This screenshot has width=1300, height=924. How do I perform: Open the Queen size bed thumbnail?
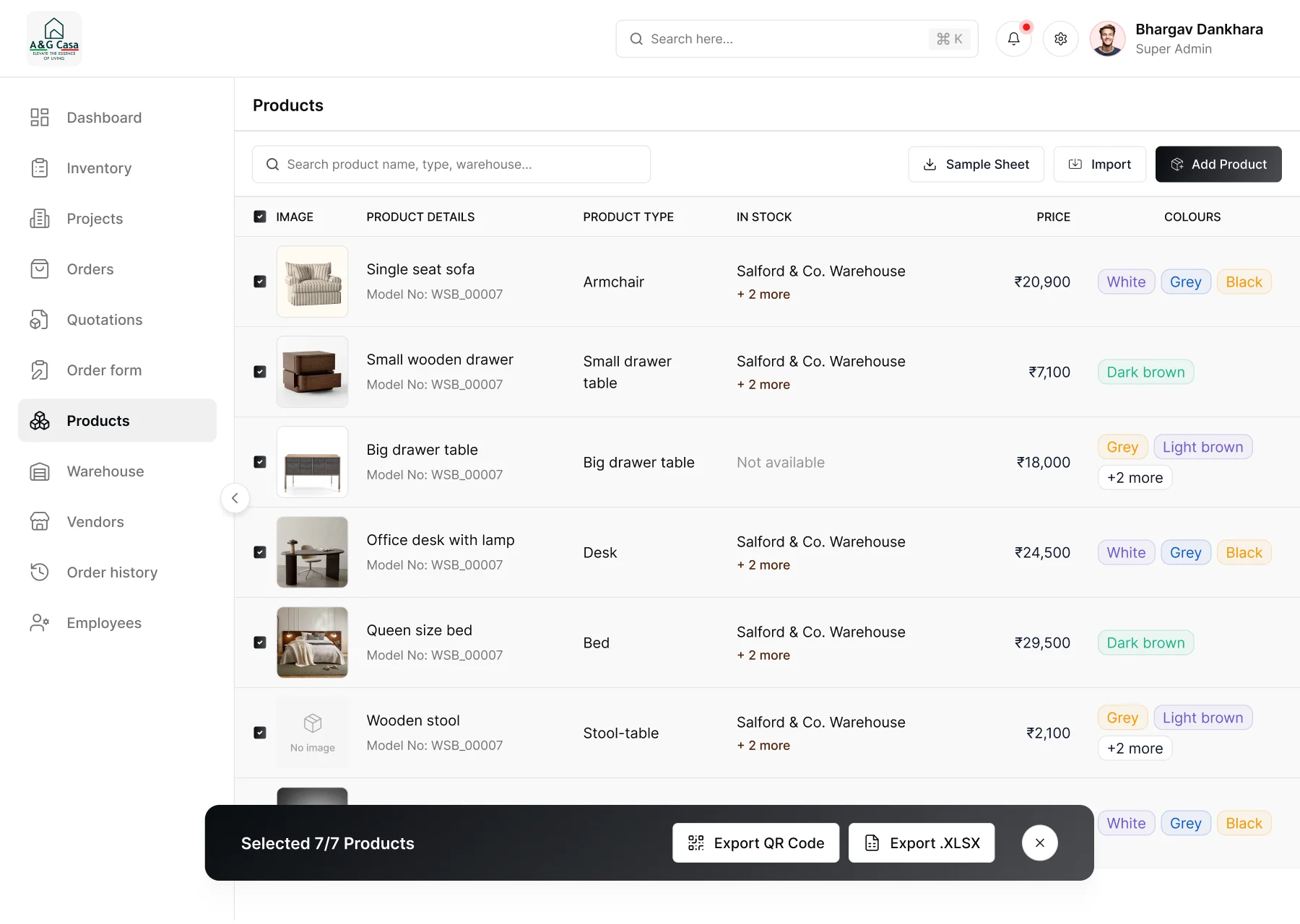click(x=313, y=642)
